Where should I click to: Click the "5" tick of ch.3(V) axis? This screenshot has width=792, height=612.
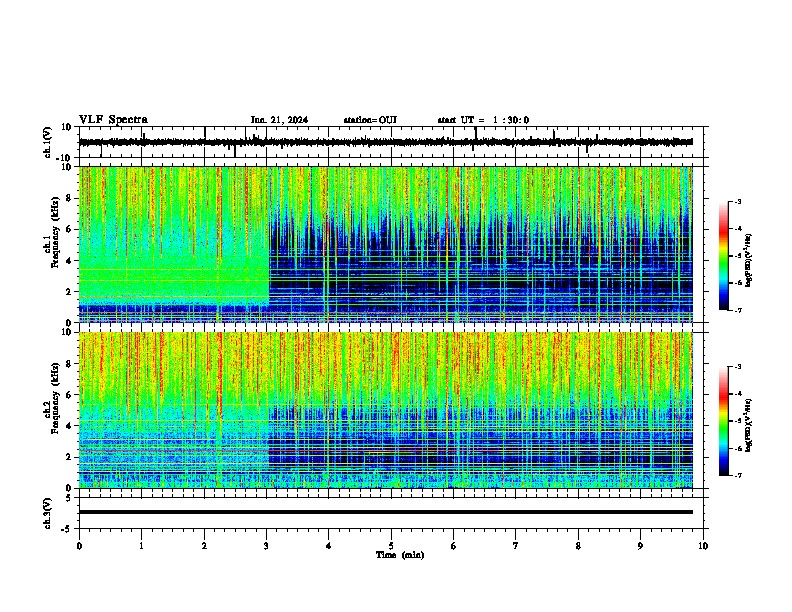pyautogui.click(x=70, y=497)
